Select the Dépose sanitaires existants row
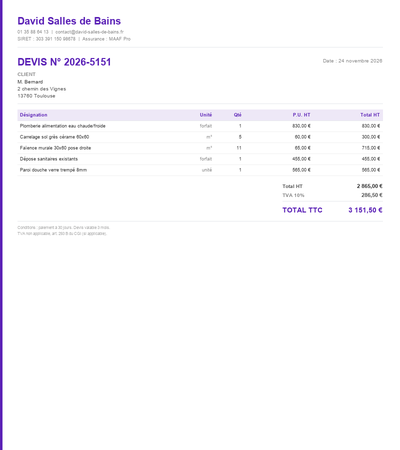 [200, 159]
